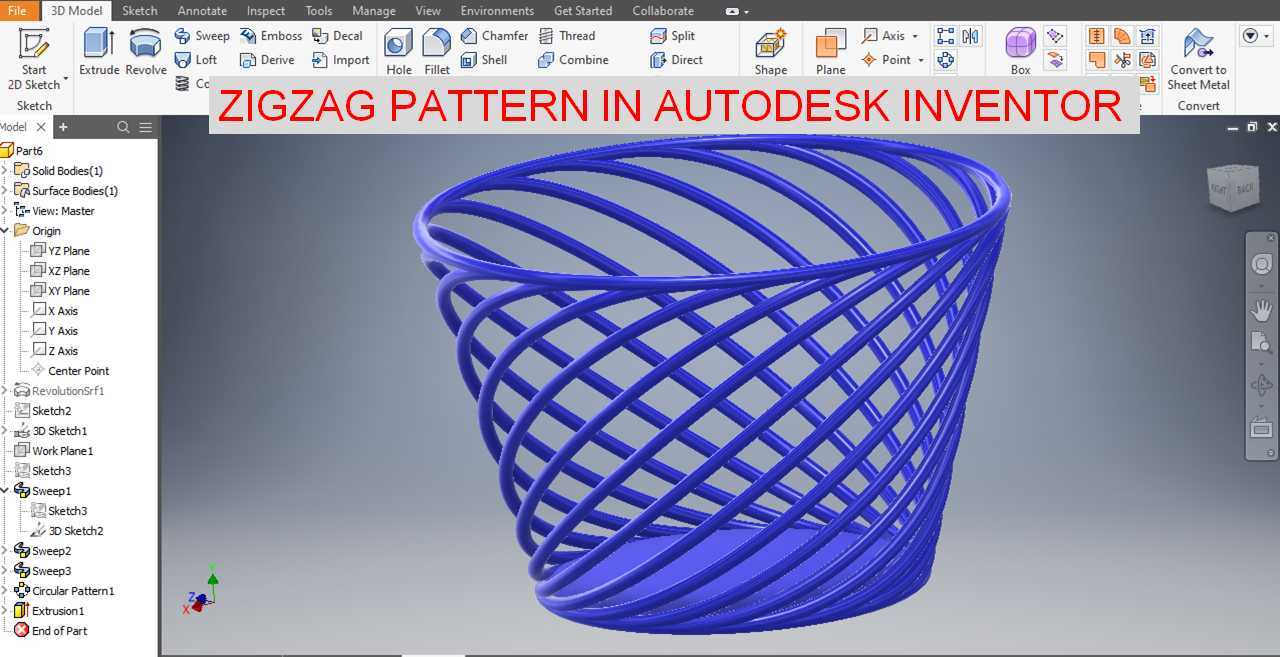The height and width of the screenshot is (657, 1280).
Task: Click the Look At navigation tool
Action: pos(1261,428)
